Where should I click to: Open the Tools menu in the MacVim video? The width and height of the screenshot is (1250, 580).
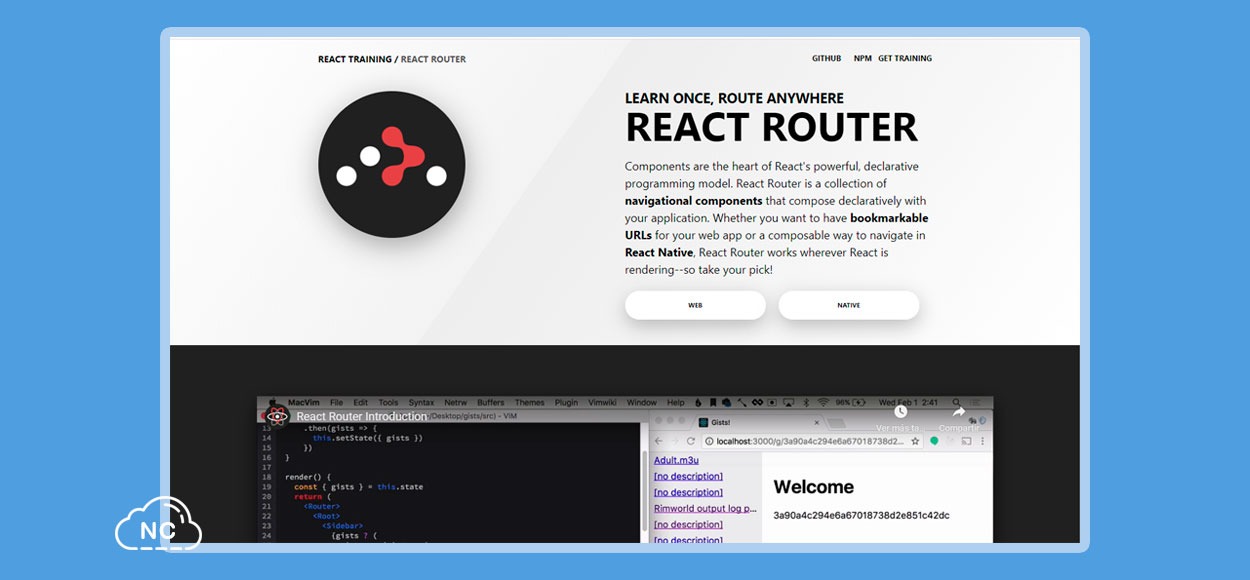tap(388, 402)
